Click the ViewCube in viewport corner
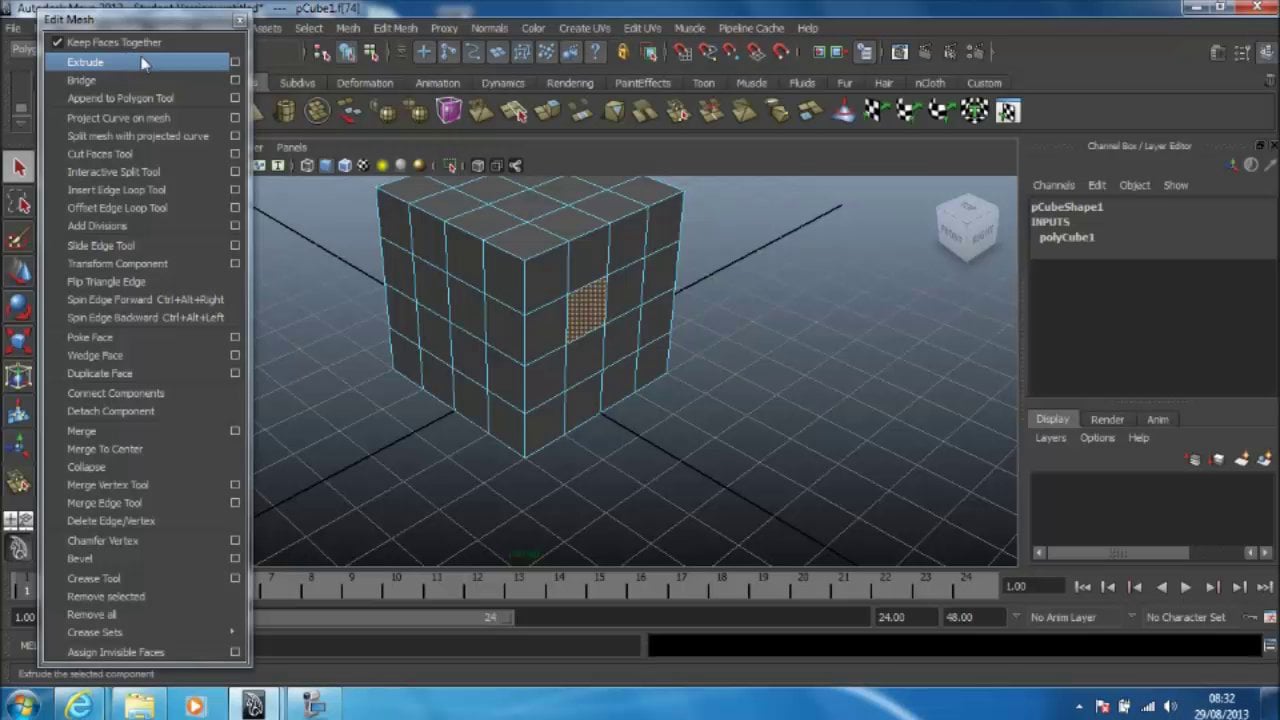Image resolution: width=1280 pixels, height=720 pixels. pos(967,228)
